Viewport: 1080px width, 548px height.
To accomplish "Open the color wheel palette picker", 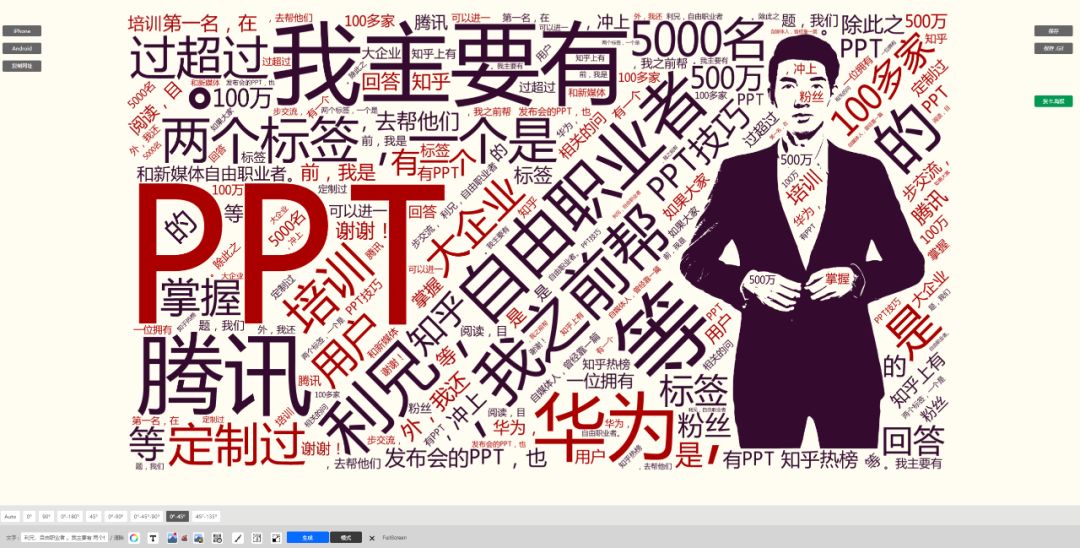I will pos(134,538).
